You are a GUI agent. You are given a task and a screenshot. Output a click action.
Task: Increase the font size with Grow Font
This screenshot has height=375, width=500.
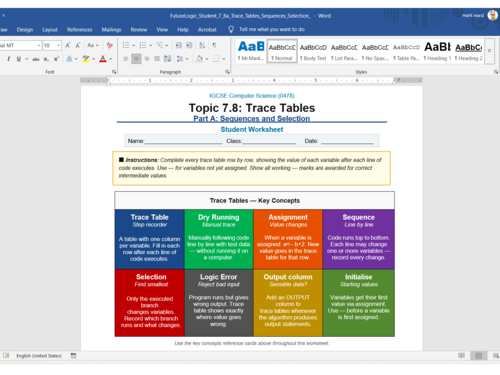(x=68, y=45)
